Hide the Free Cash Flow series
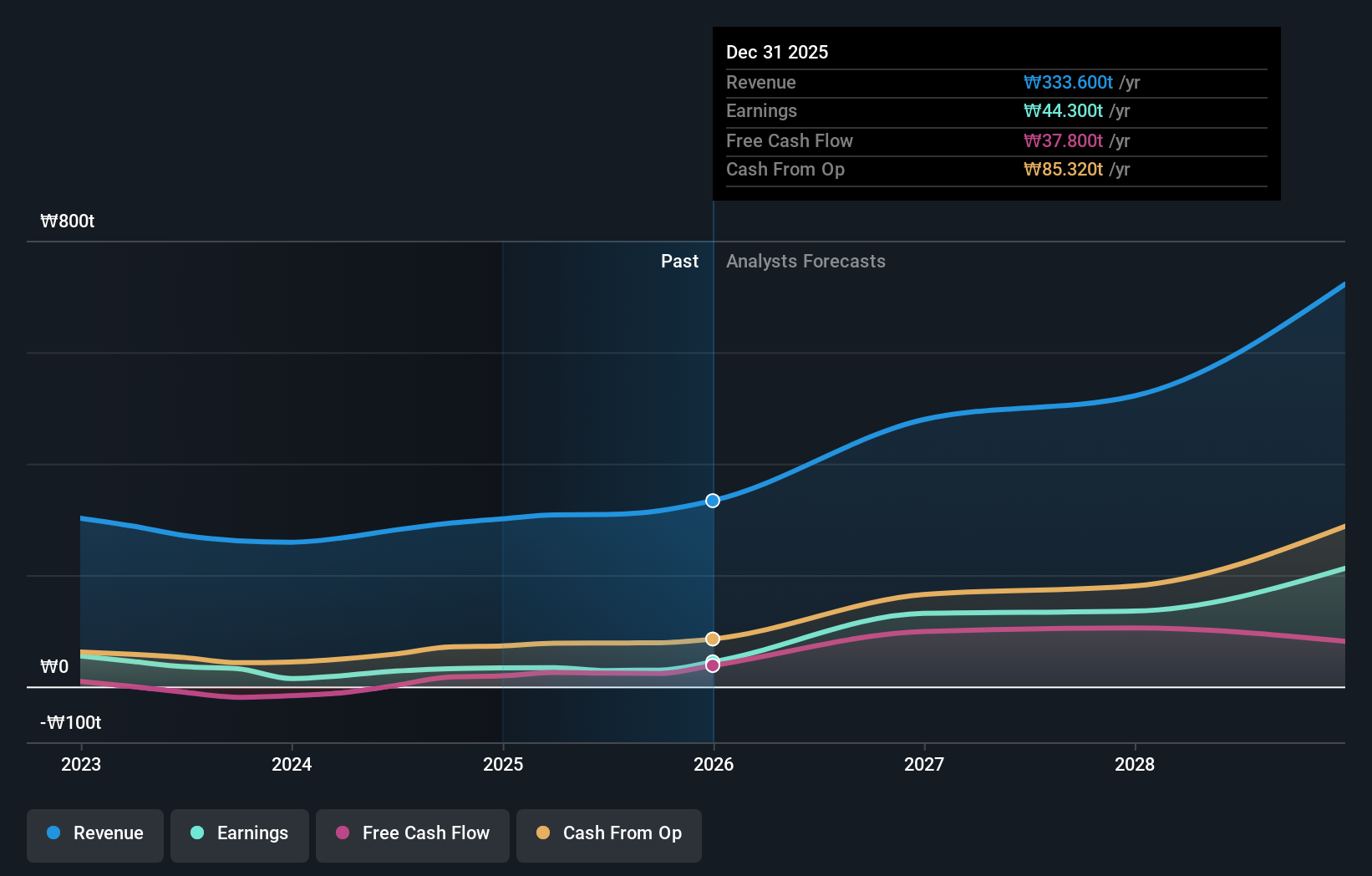Image resolution: width=1372 pixels, height=876 pixels. (x=413, y=834)
